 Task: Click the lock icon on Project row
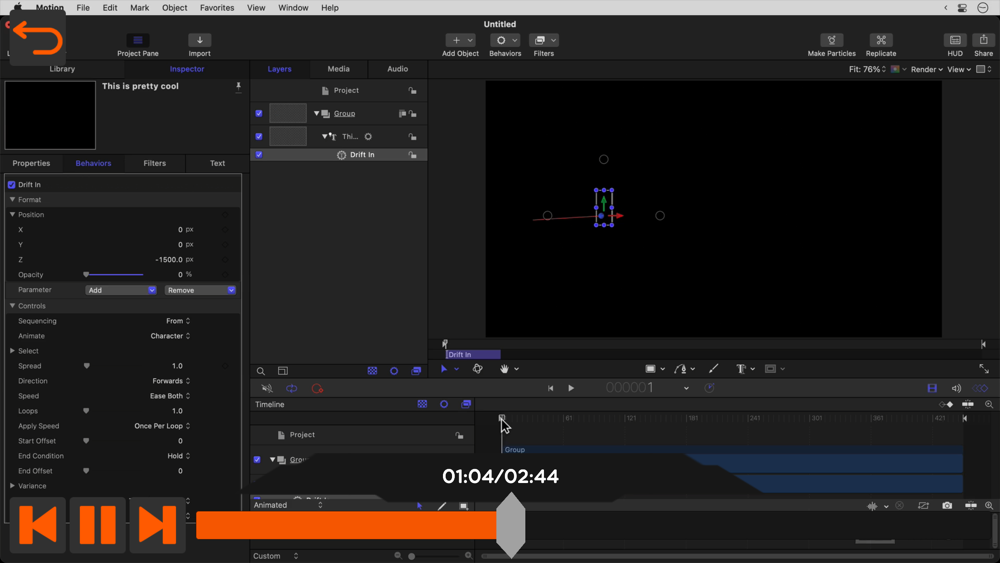click(413, 91)
